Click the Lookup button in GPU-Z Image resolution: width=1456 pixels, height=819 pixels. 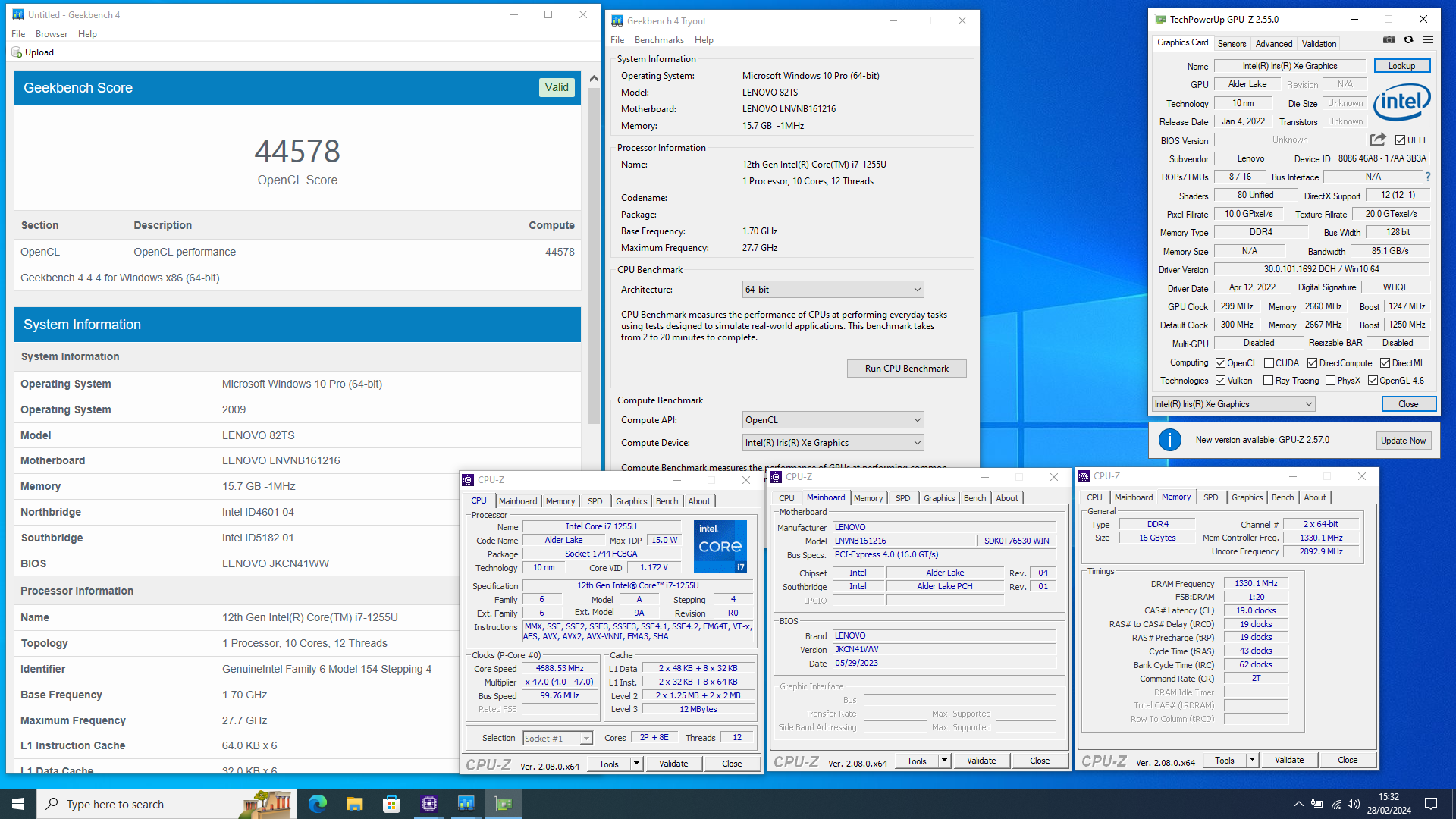[x=1402, y=66]
